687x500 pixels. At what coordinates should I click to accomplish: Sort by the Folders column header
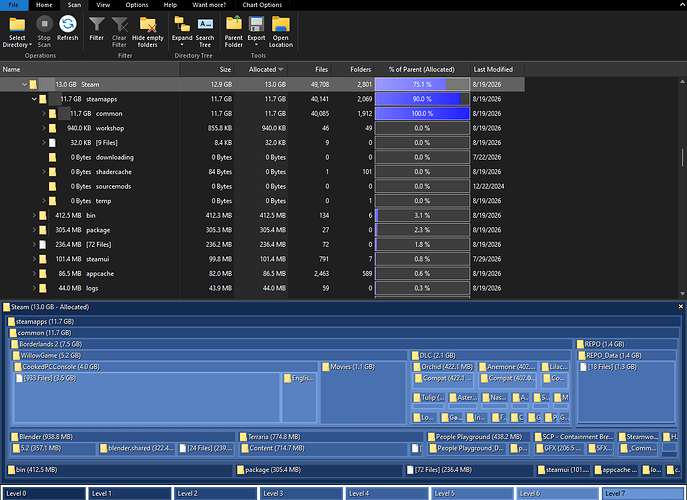(x=353, y=69)
